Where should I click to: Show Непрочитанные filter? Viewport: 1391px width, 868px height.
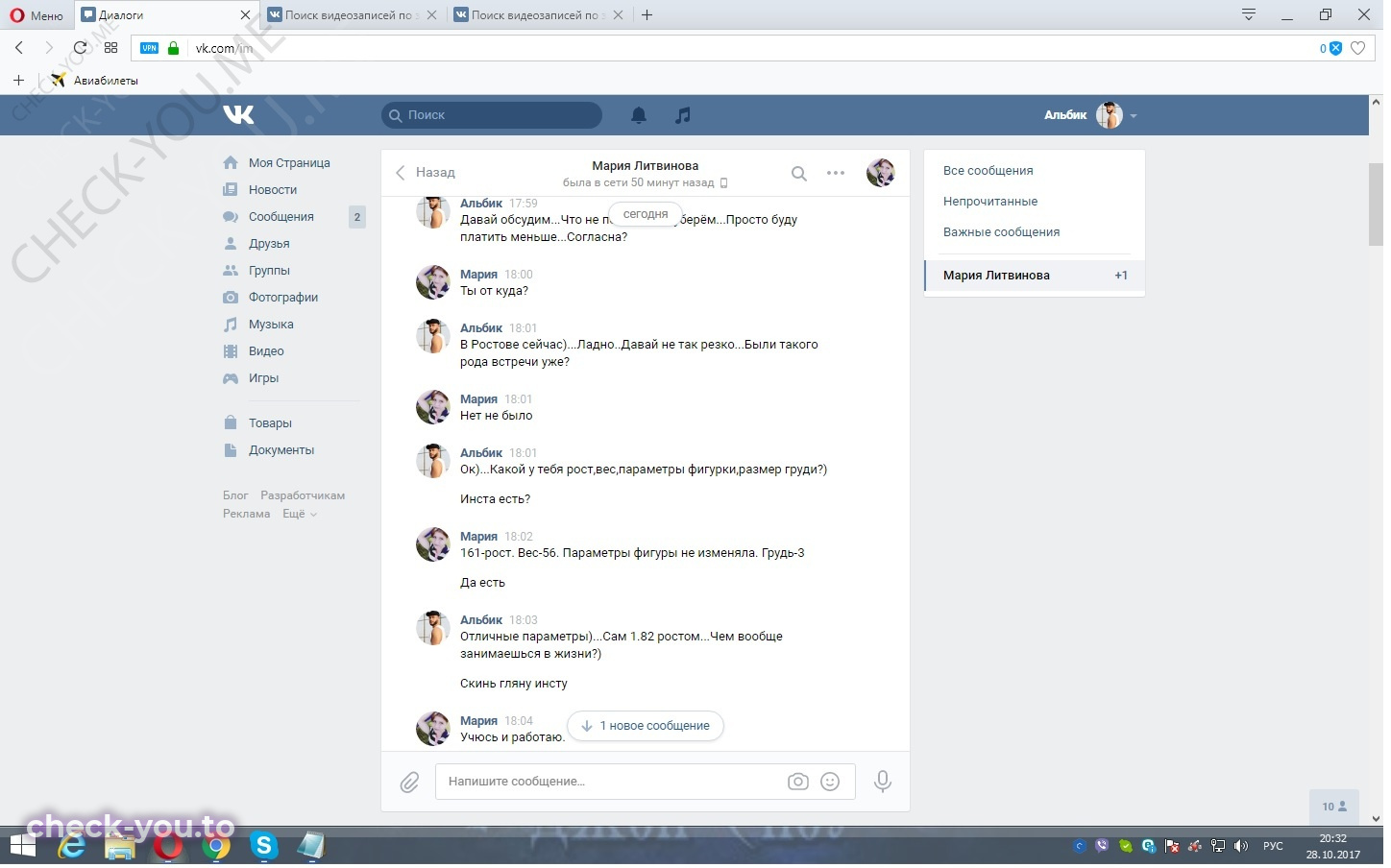(989, 202)
